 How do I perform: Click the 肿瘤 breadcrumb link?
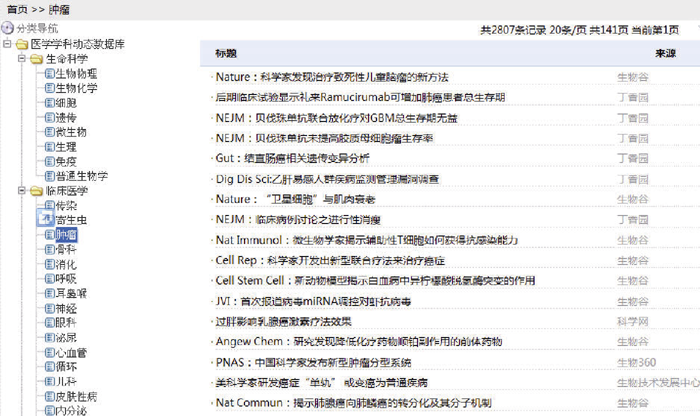pos(59,9)
